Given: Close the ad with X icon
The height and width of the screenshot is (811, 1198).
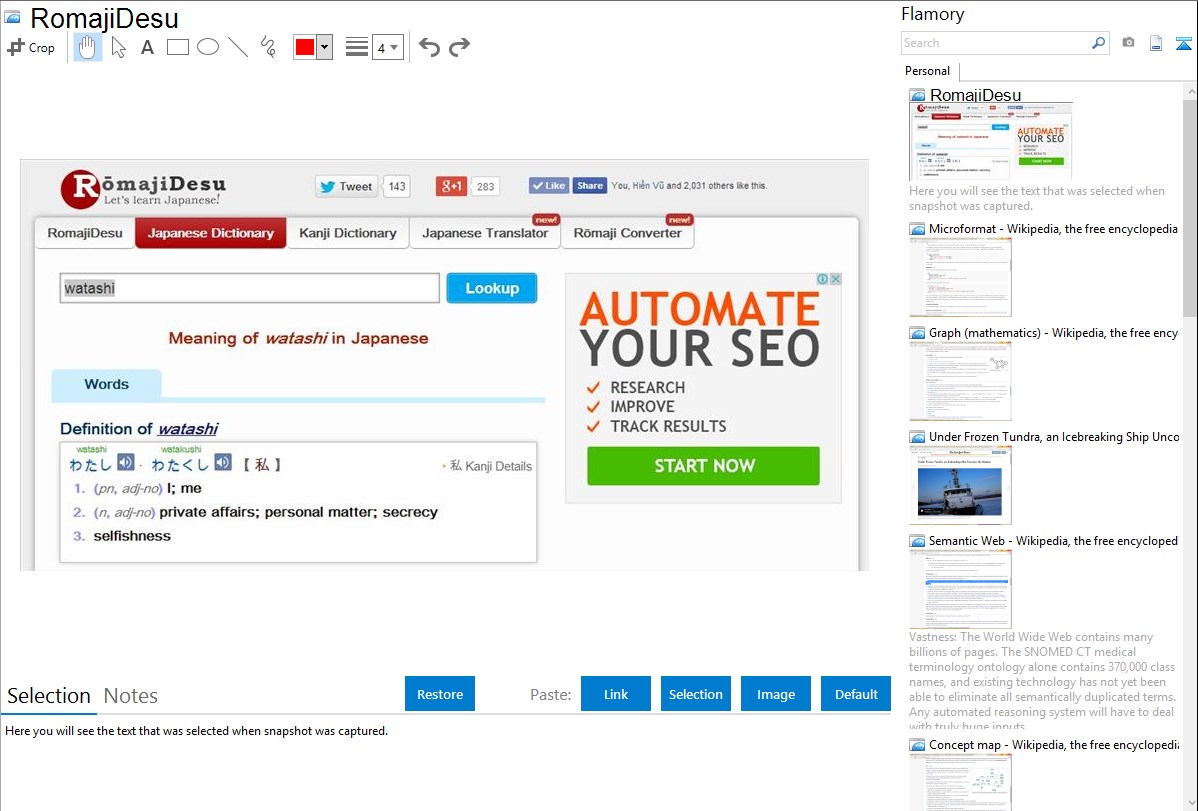Looking at the screenshot, I should click(836, 279).
